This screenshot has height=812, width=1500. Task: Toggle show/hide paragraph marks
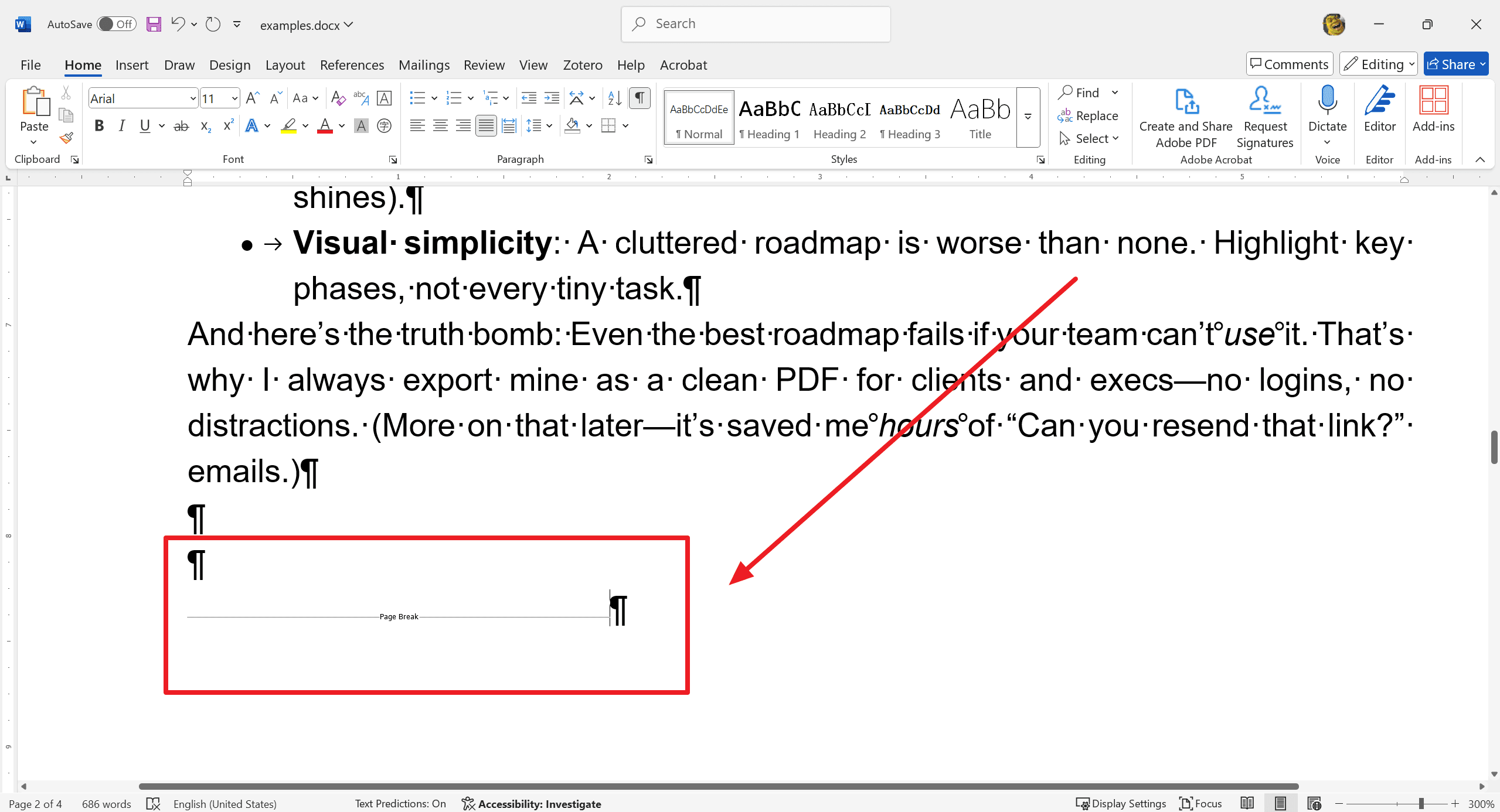coord(640,98)
